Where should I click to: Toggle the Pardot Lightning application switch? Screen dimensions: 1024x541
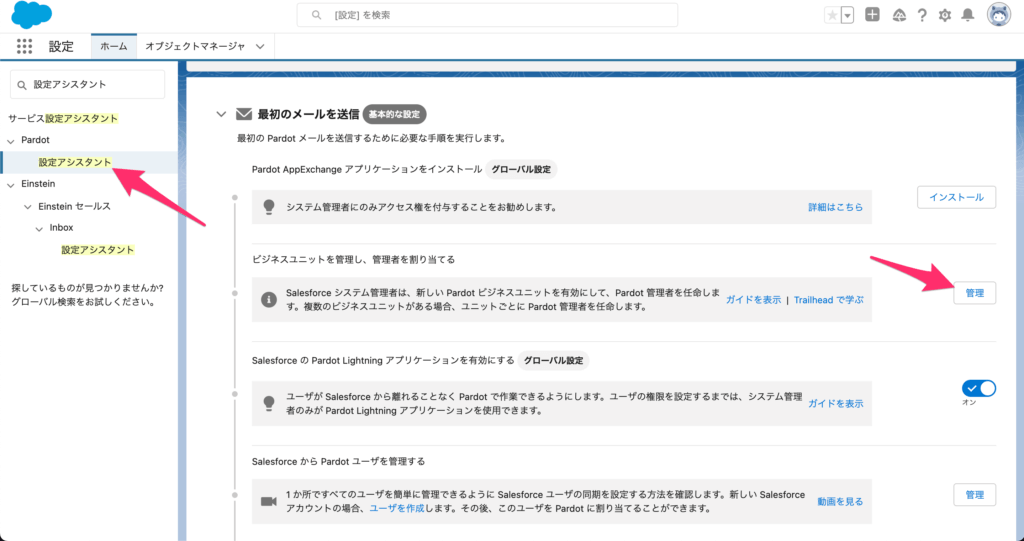coord(979,388)
